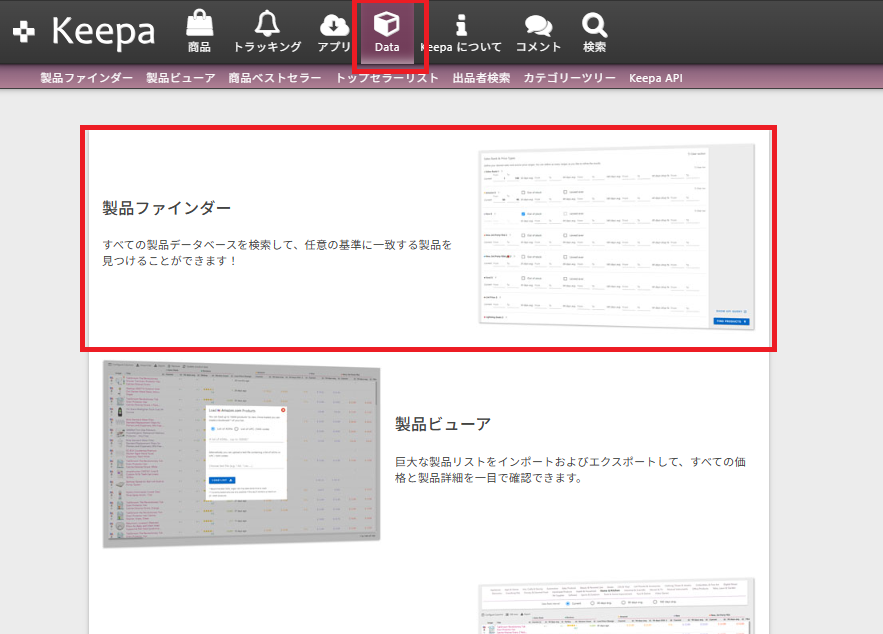Click the 製品ファインダー card heading

167,208
